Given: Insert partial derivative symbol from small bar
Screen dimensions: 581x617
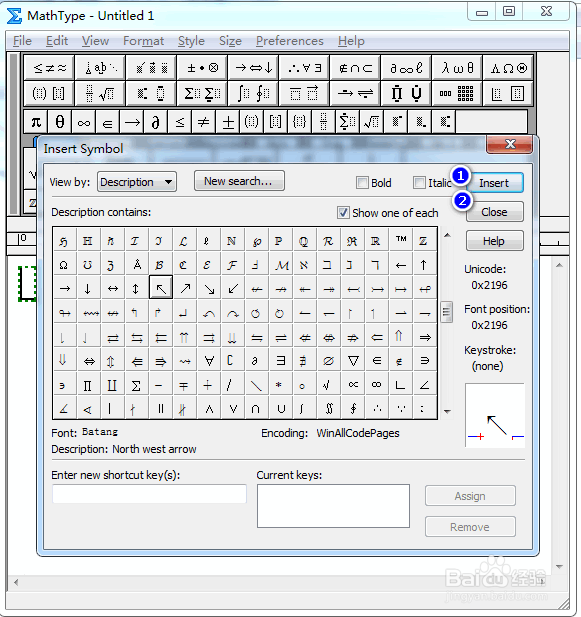Looking at the screenshot, I should click(x=156, y=122).
